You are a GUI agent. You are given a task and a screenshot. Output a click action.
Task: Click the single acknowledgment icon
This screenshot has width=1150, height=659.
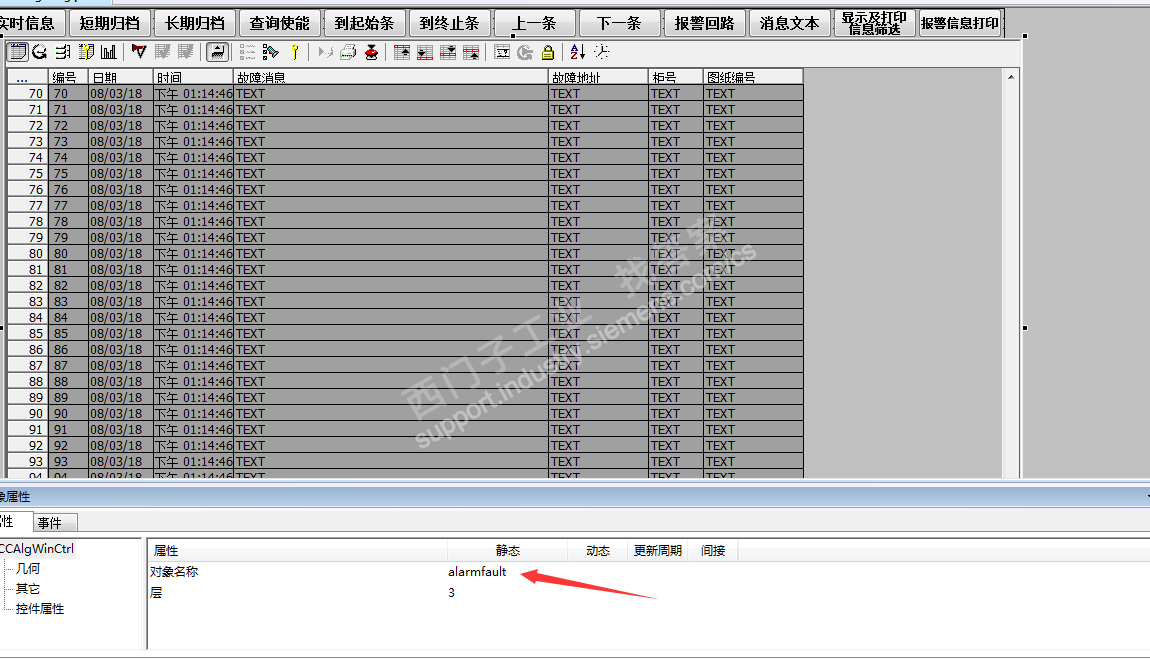click(x=162, y=52)
